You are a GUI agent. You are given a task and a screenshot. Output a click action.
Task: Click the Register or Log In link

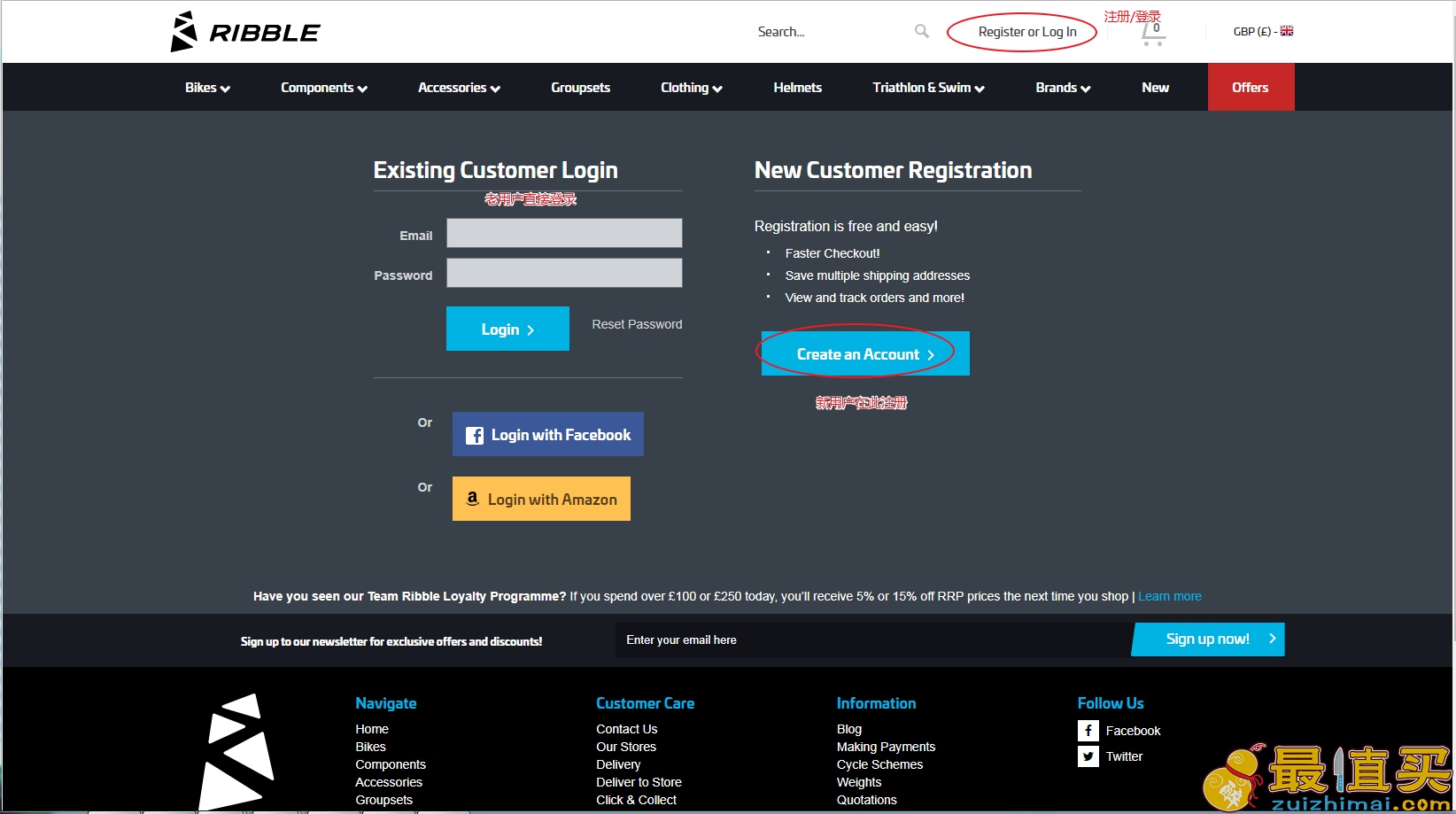point(1027,32)
